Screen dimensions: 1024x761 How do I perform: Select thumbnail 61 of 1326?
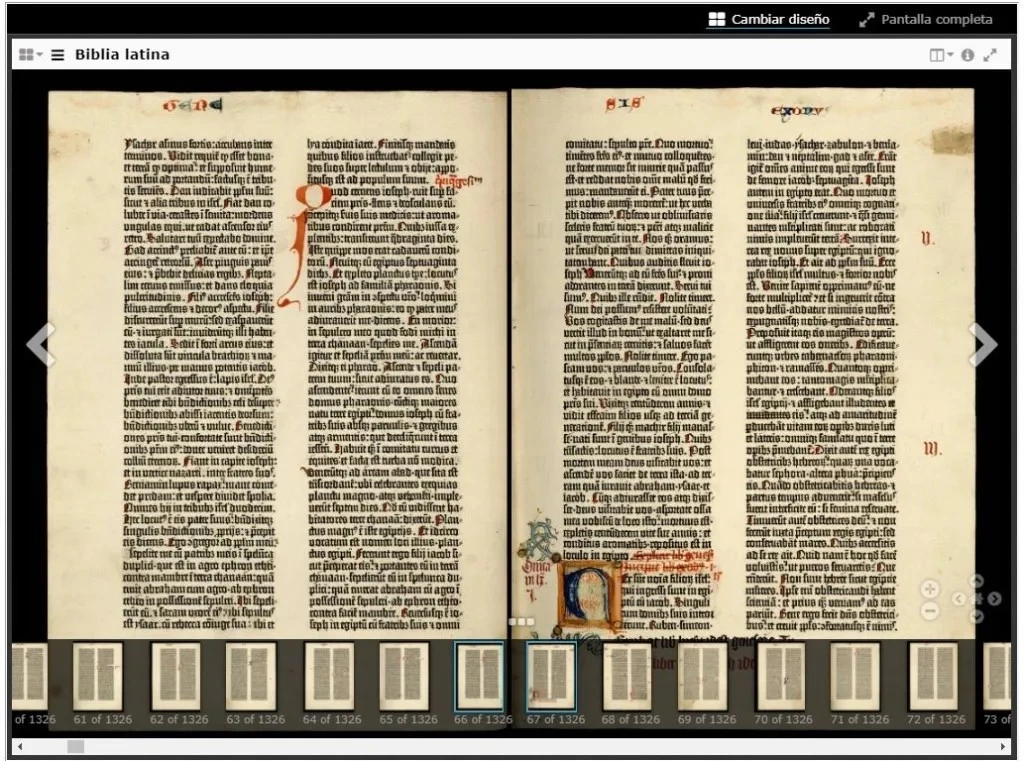97,676
